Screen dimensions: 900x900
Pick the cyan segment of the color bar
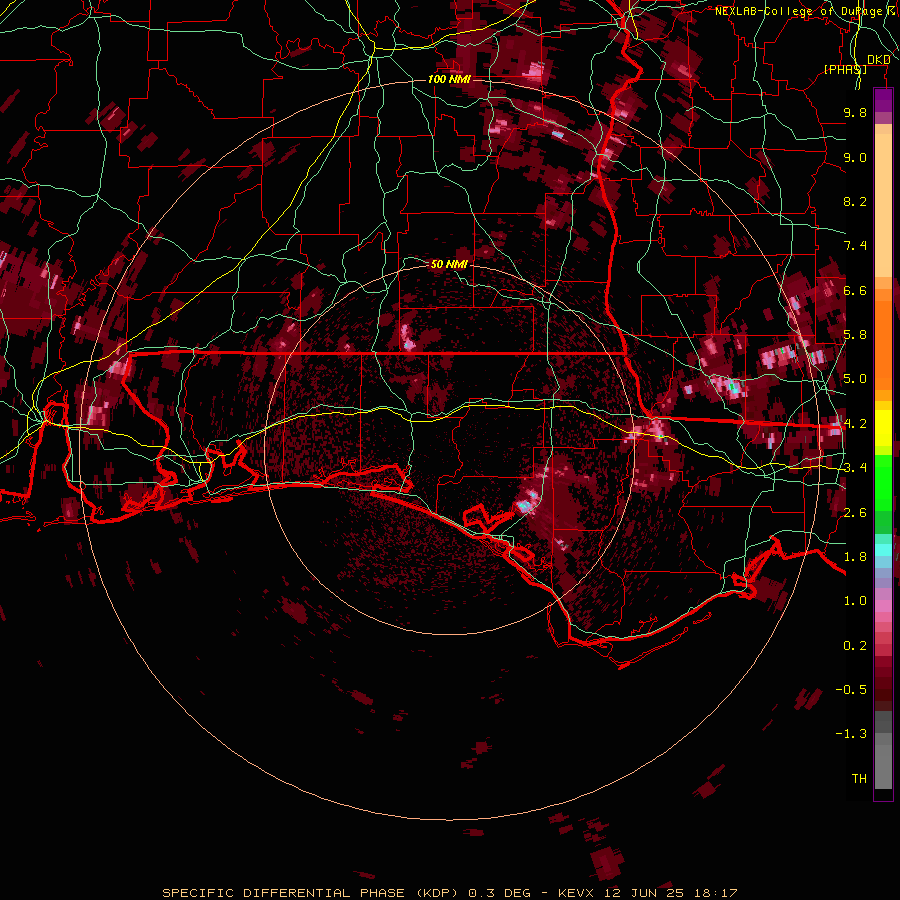pos(883,550)
